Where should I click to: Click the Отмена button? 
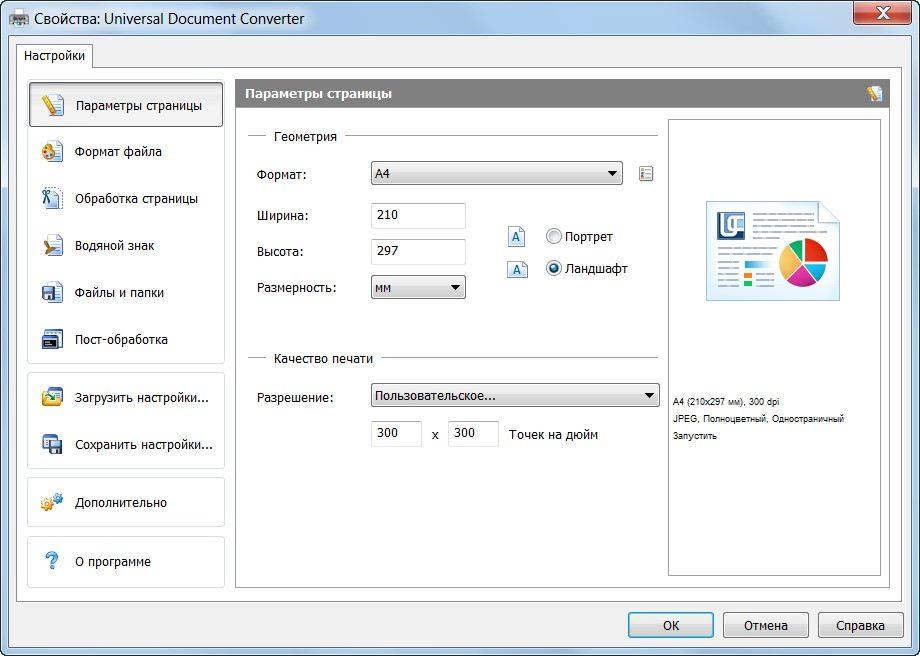[x=765, y=625]
